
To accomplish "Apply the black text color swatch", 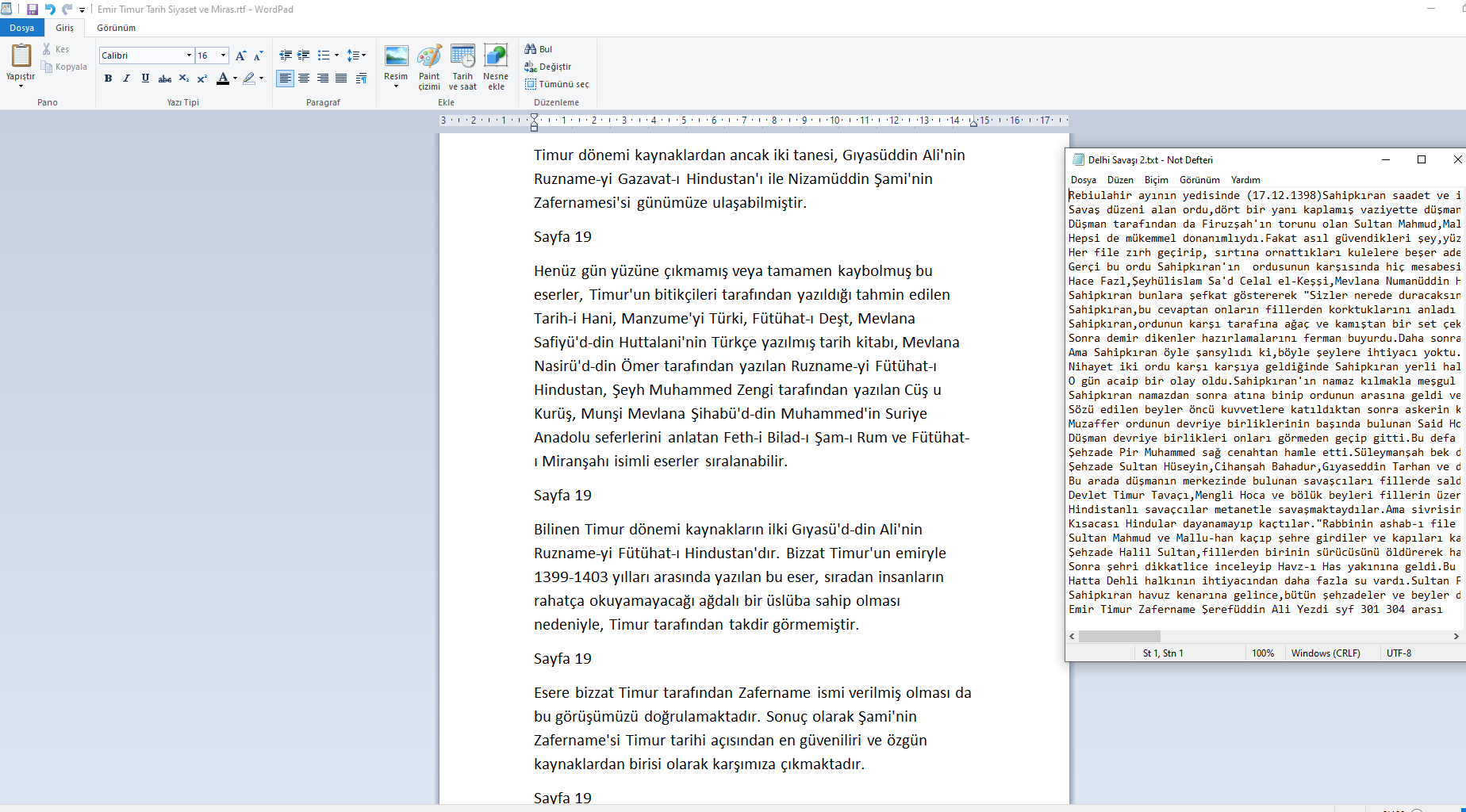I will [223, 79].
